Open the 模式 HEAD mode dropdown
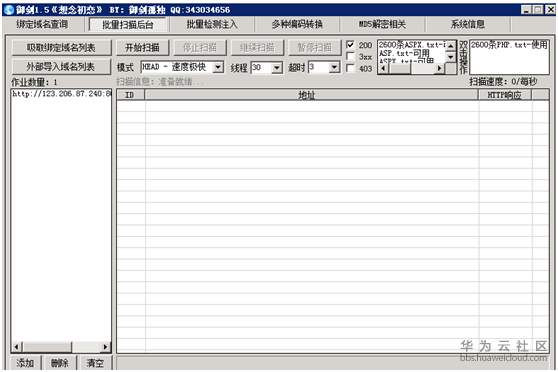Image resolution: width=558 pixels, height=372 pixels. tap(218, 67)
